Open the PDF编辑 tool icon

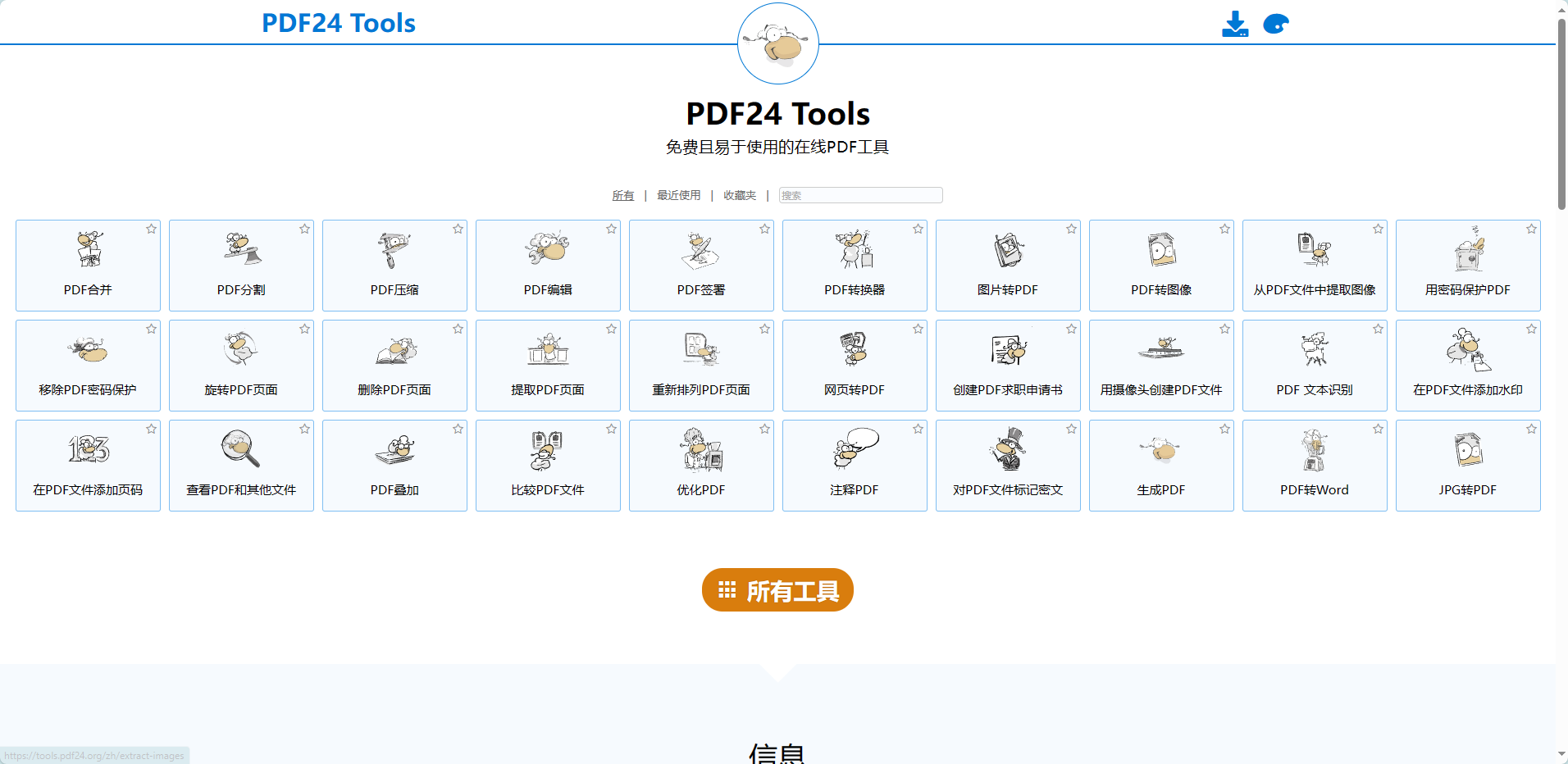[x=548, y=248]
